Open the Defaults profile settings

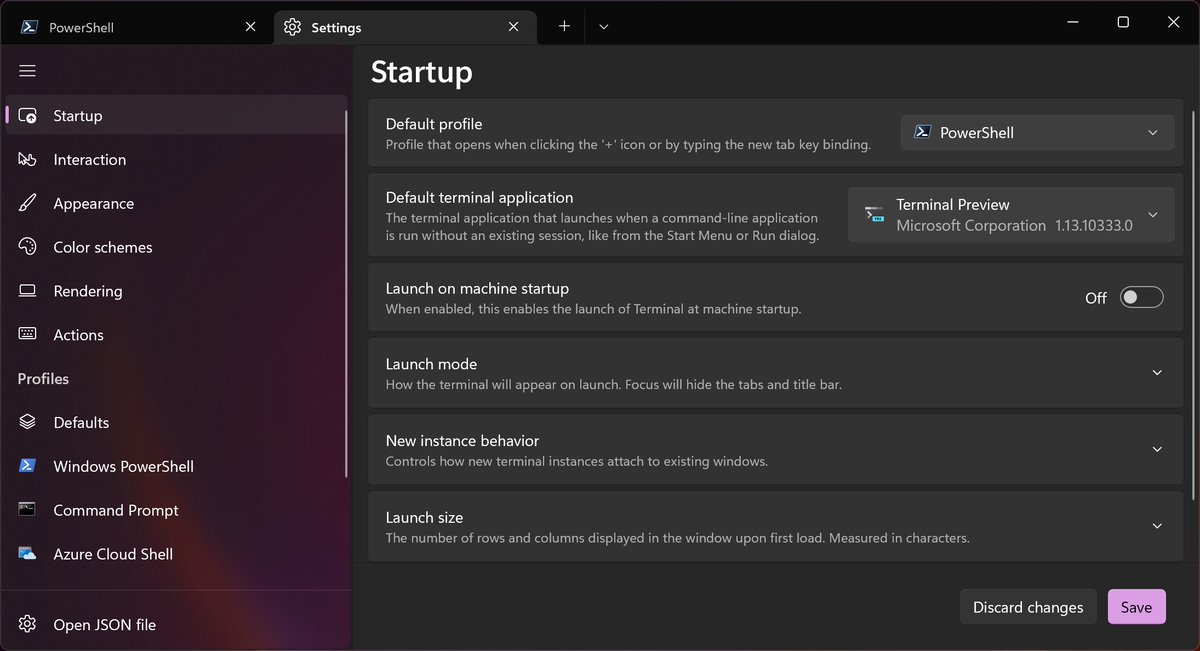tap(176, 422)
